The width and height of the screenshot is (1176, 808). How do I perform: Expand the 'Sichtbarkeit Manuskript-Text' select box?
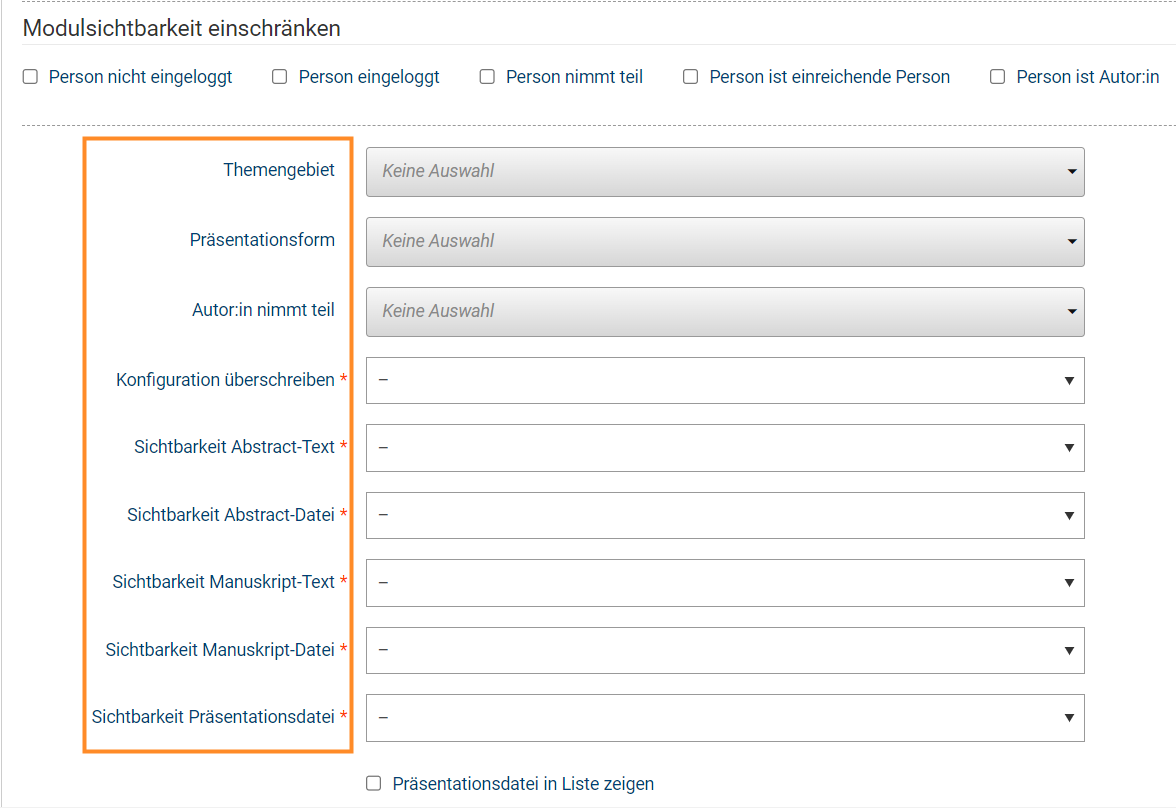point(725,583)
